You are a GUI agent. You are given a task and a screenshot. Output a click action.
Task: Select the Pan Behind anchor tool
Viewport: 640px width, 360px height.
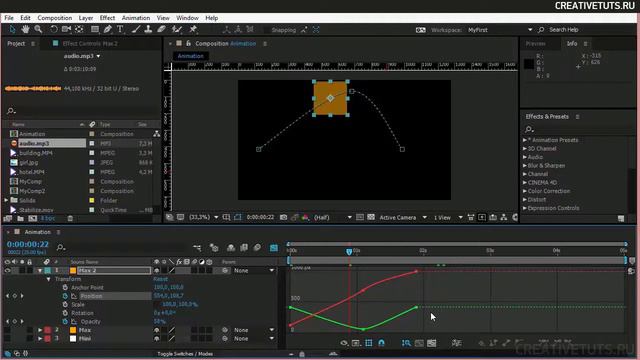[x=79, y=29]
